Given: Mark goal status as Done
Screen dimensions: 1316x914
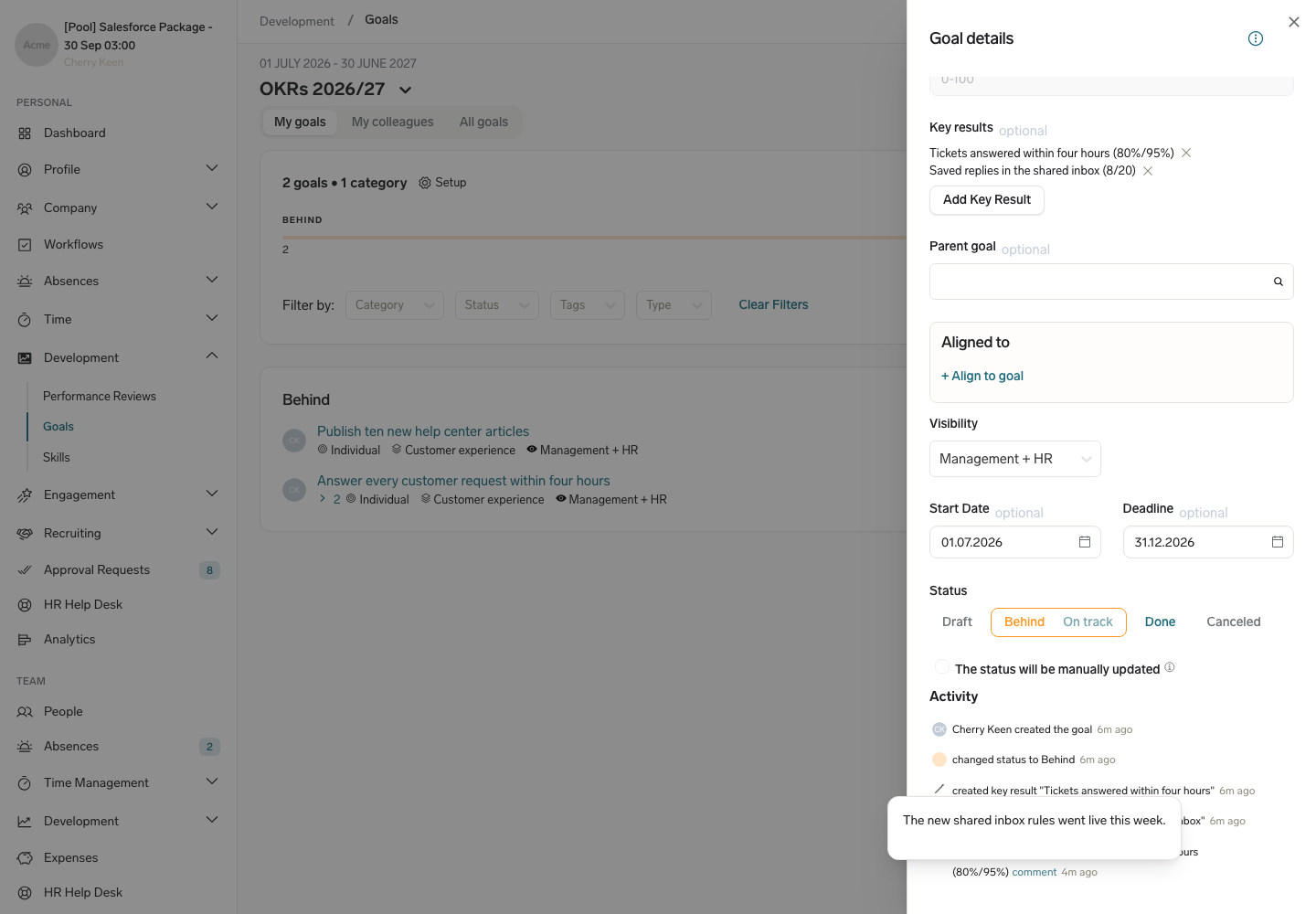Looking at the screenshot, I should [1160, 622].
